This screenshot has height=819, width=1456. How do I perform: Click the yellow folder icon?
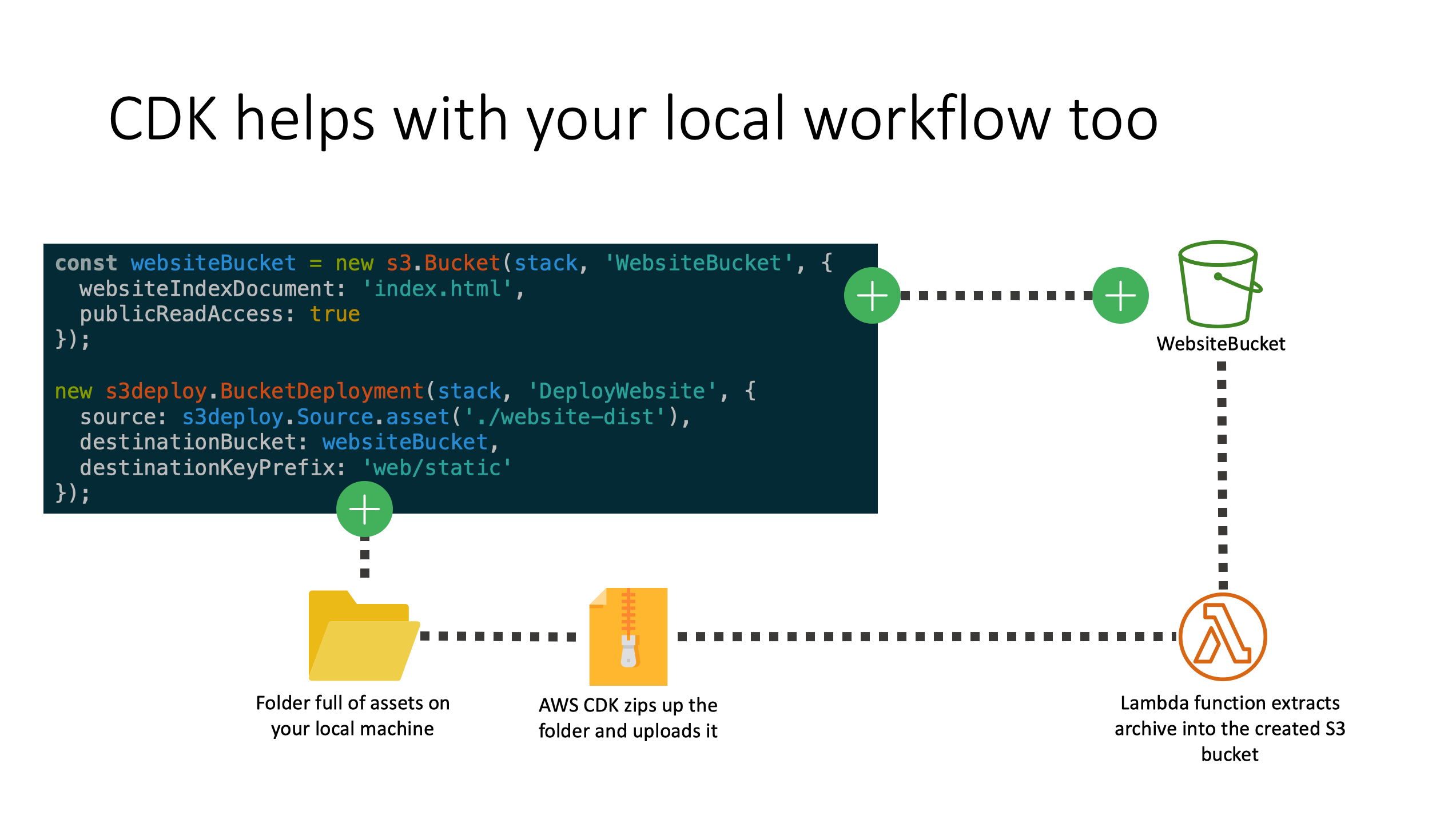(364, 635)
